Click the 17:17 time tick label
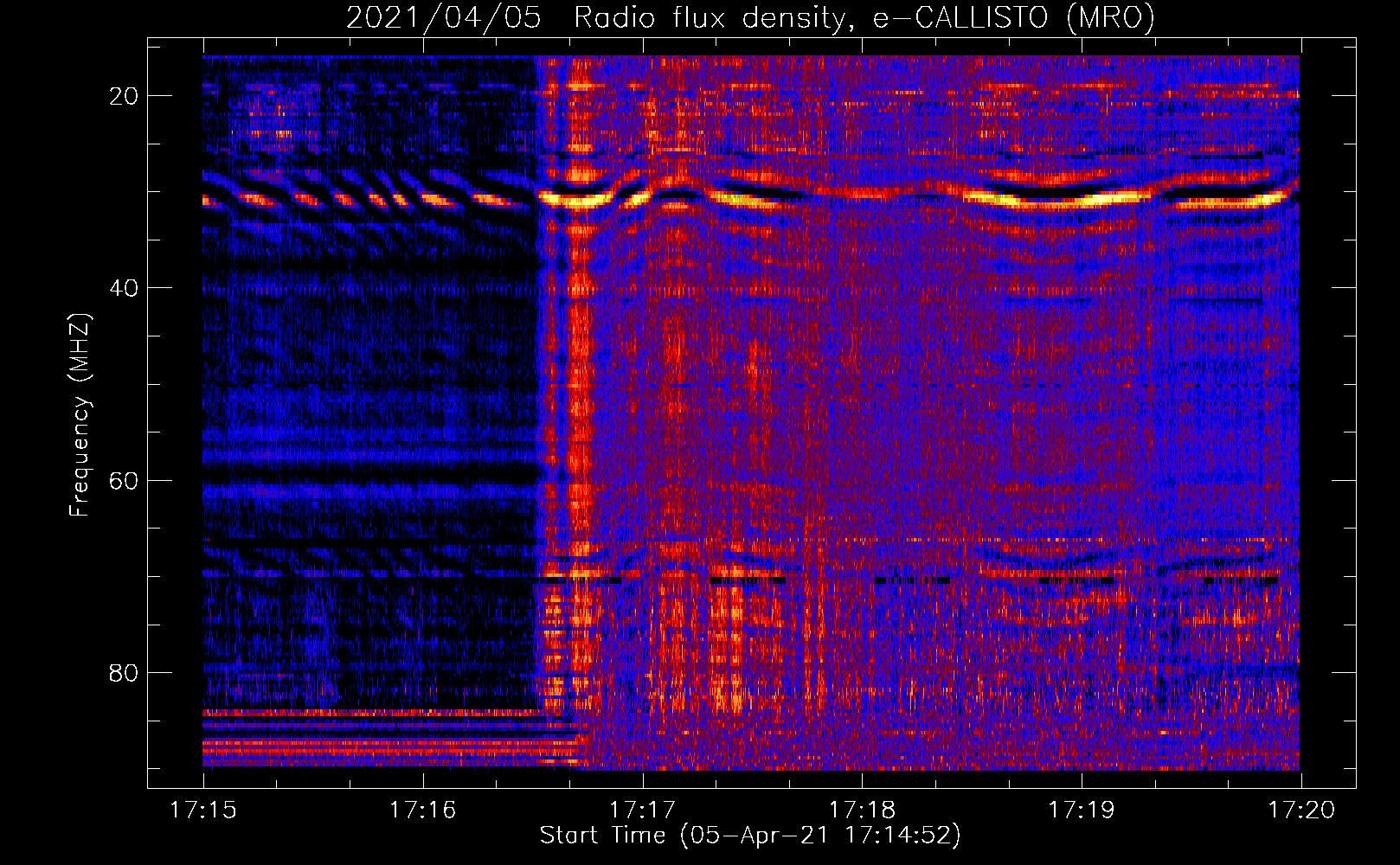This screenshot has width=1400, height=865. (x=643, y=811)
